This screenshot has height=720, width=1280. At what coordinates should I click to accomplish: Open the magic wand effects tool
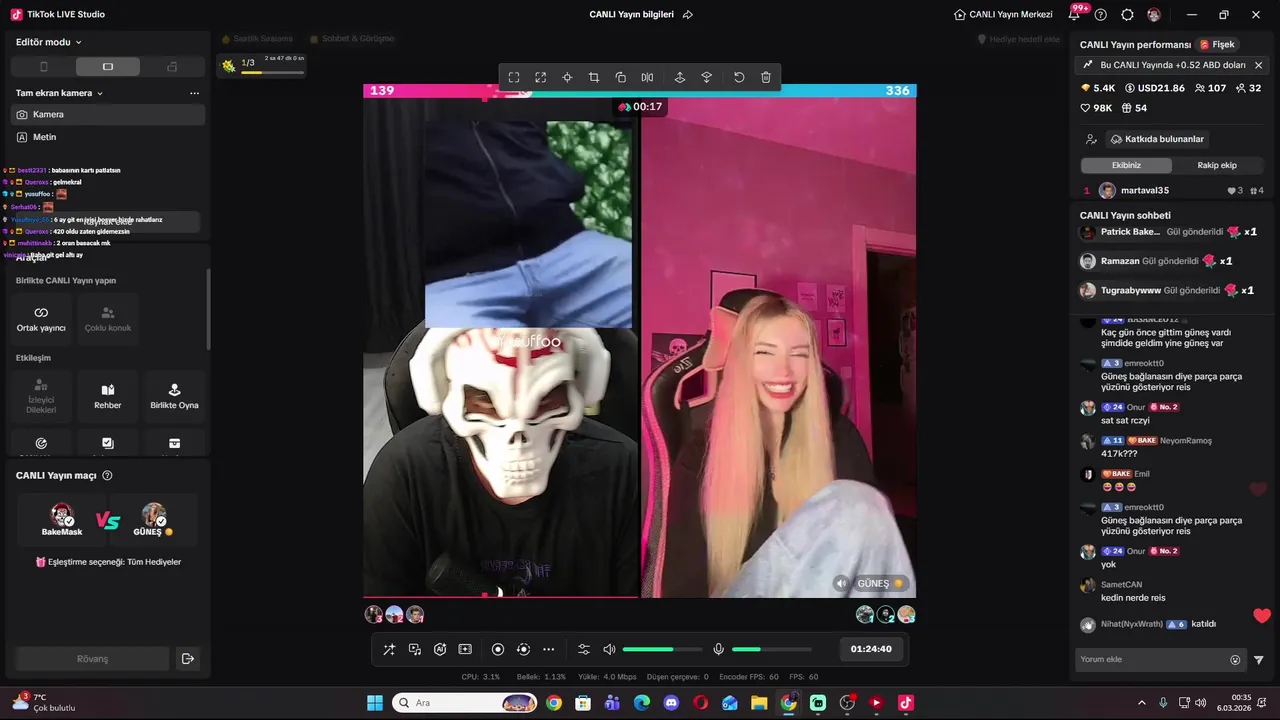pos(389,649)
